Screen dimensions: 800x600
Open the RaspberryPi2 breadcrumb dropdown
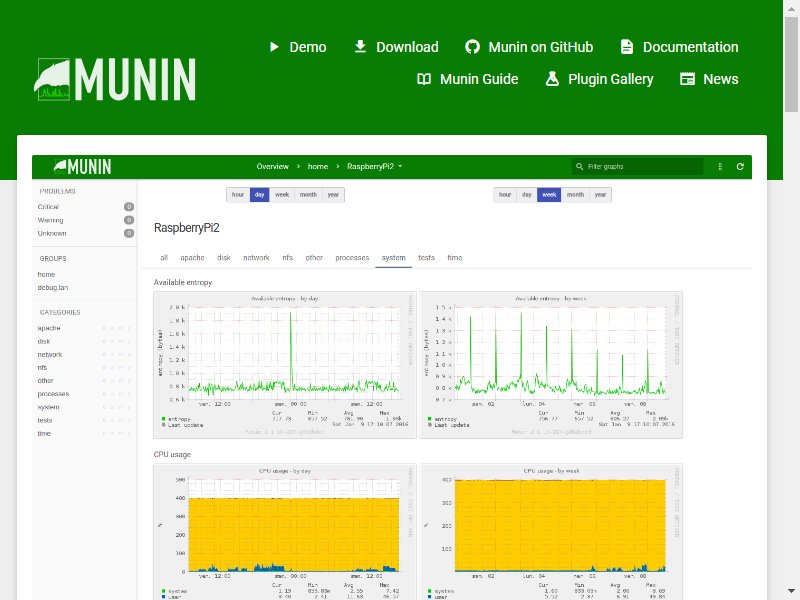coord(374,166)
